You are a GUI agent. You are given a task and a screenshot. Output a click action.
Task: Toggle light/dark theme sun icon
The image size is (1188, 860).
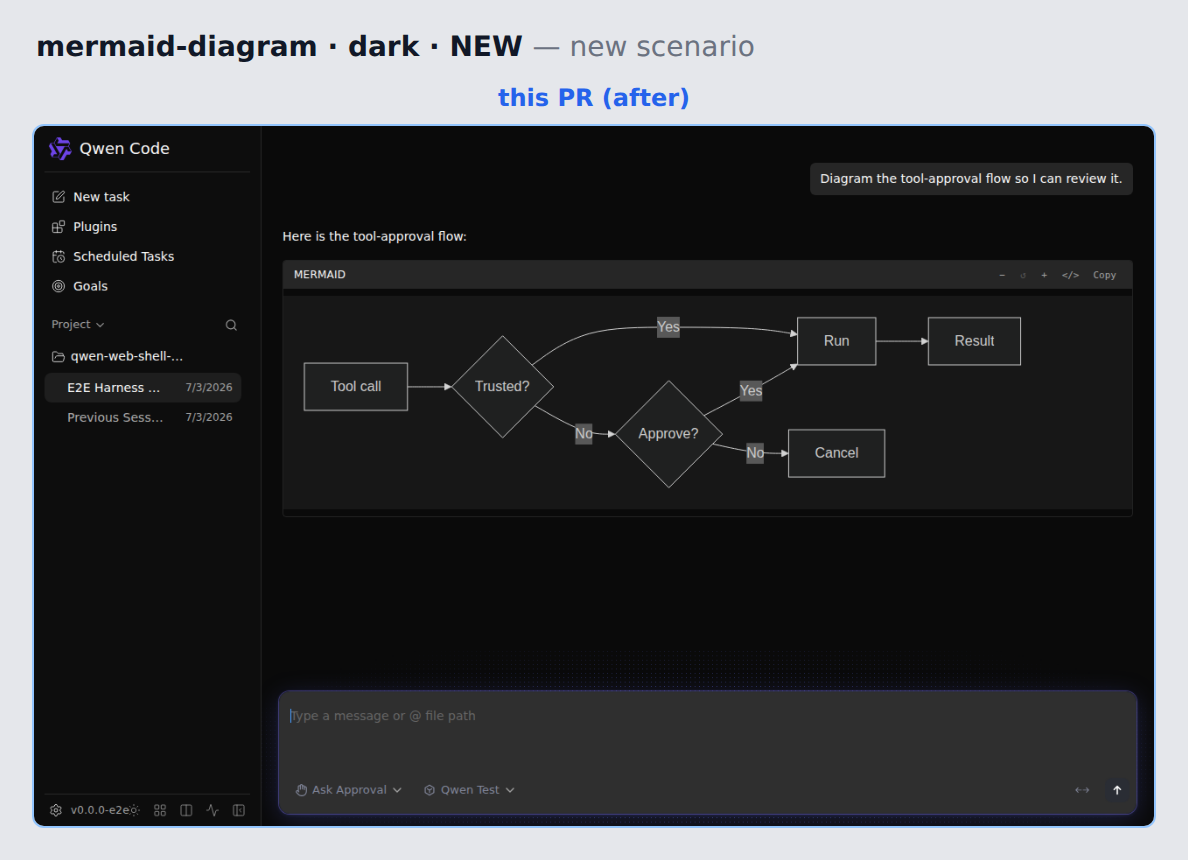(x=135, y=810)
